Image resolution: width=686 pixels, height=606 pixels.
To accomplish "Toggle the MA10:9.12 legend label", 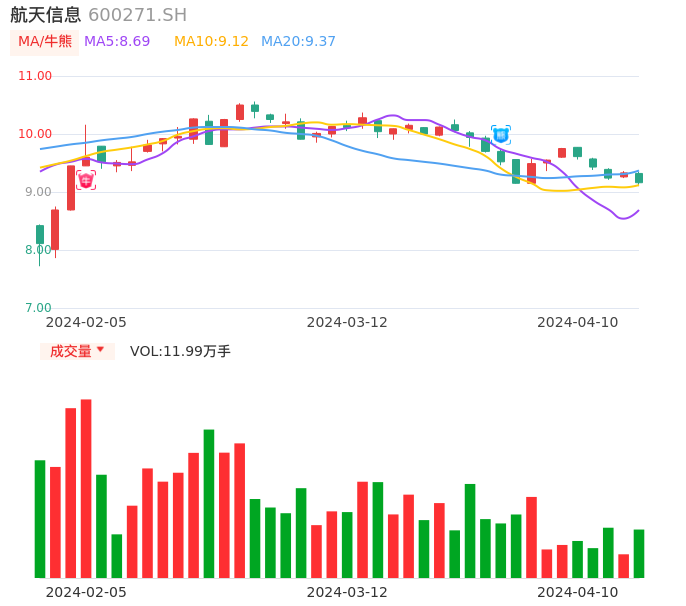I will click(211, 42).
